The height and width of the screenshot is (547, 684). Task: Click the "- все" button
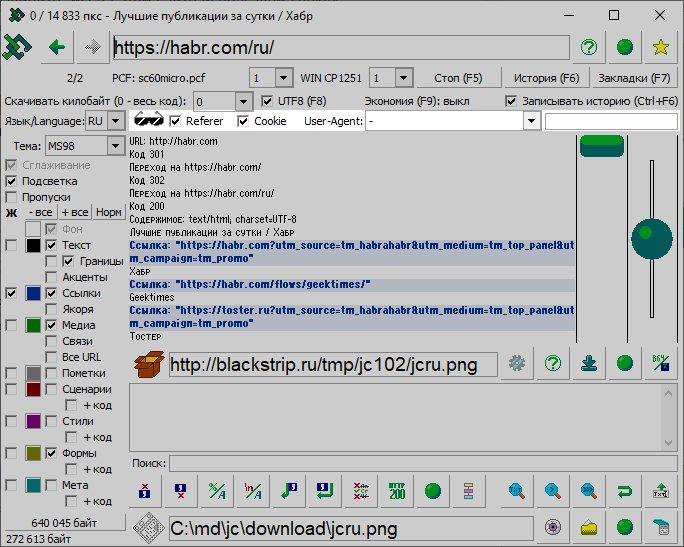(41, 212)
